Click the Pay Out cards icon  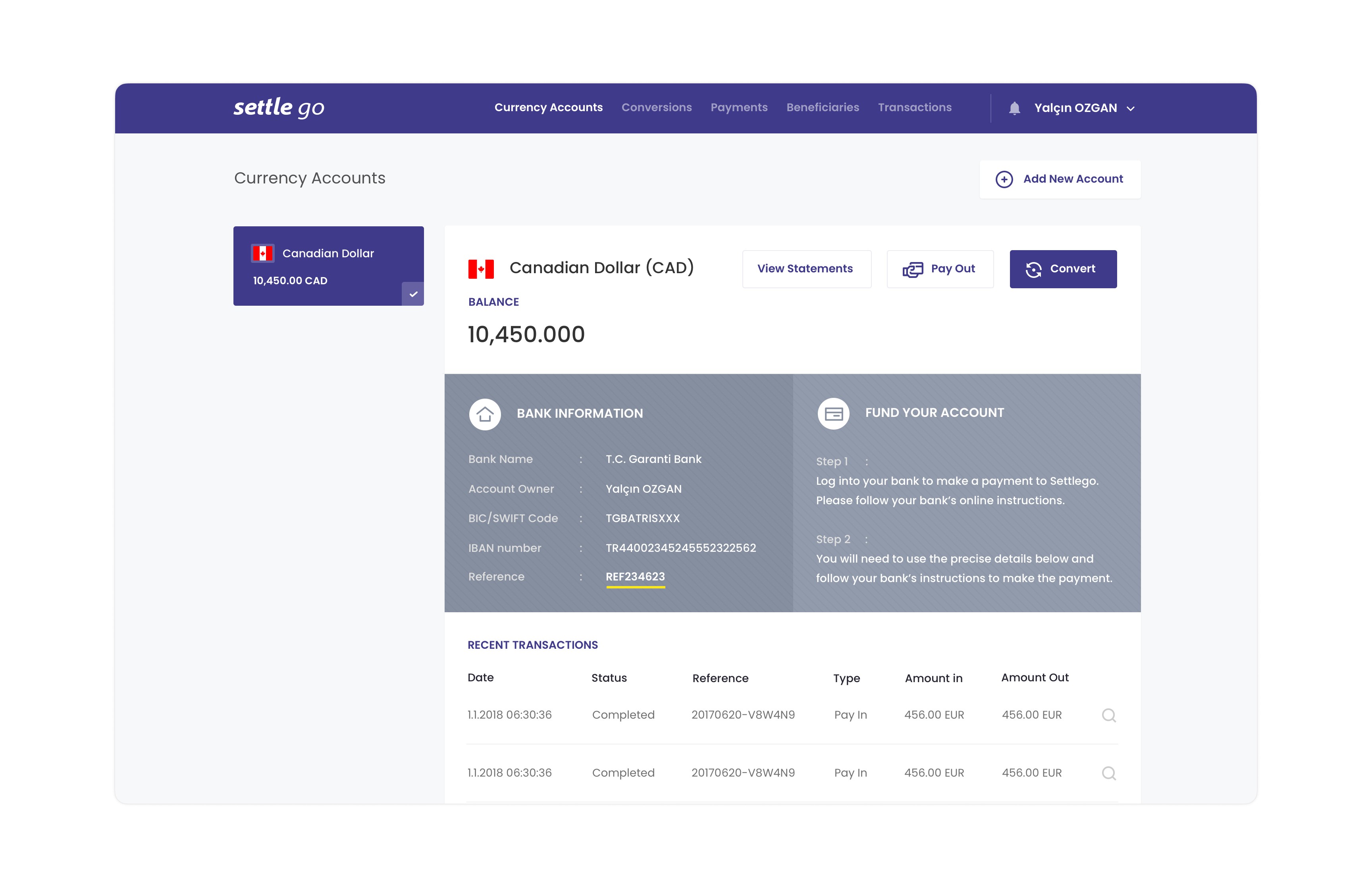pos(913,269)
